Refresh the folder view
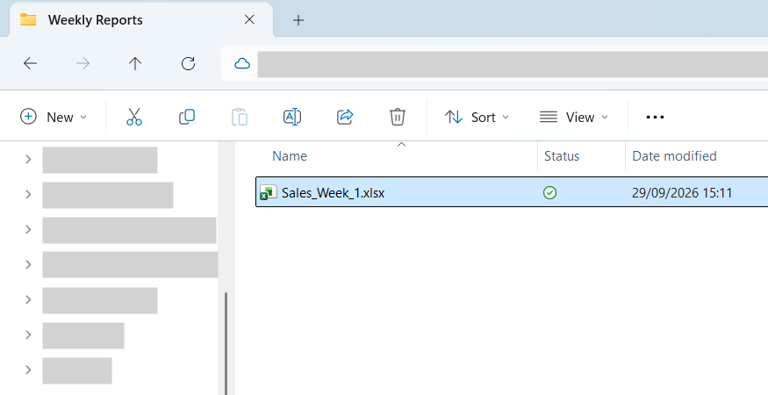The image size is (768, 395). click(x=188, y=63)
